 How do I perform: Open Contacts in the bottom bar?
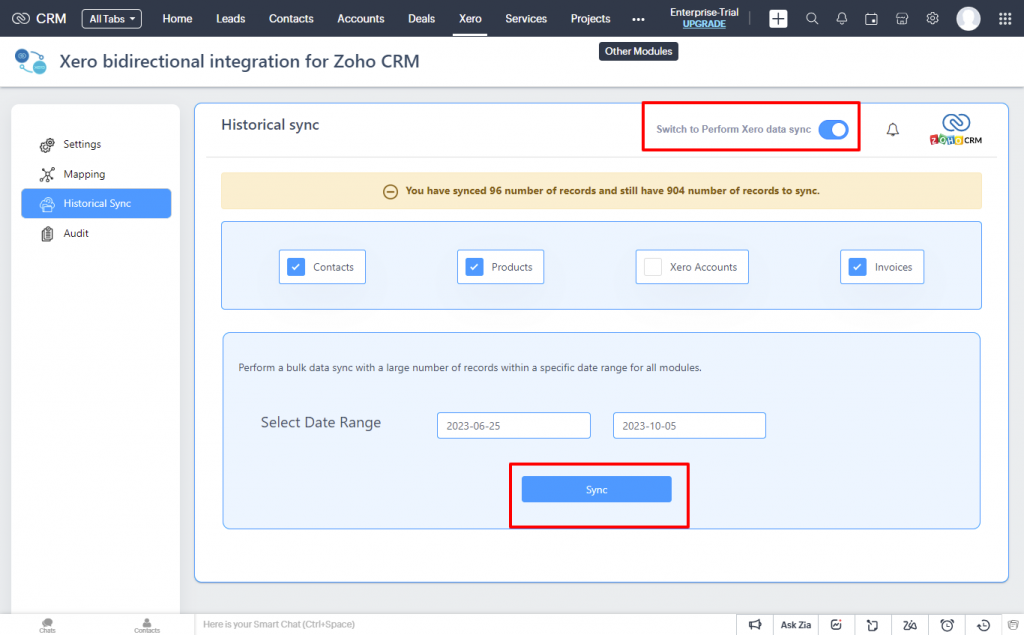click(x=147, y=626)
